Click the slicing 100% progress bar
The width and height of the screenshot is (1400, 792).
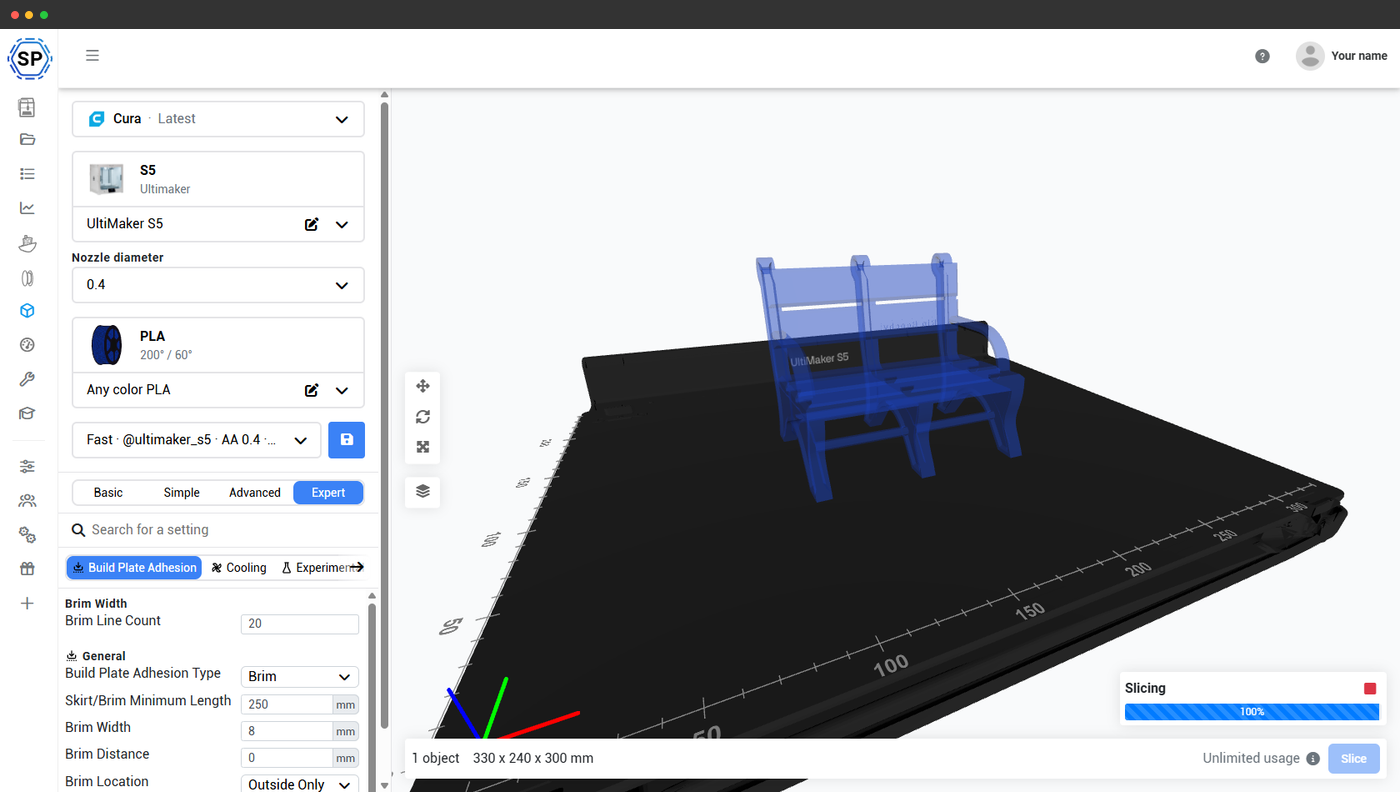click(x=1252, y=712)
